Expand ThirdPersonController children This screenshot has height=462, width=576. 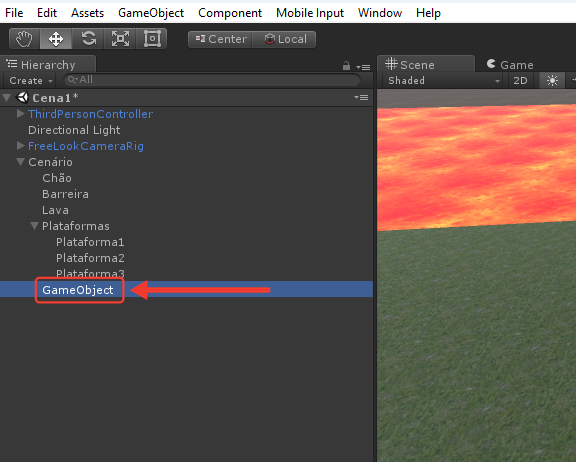click(21, 114)
